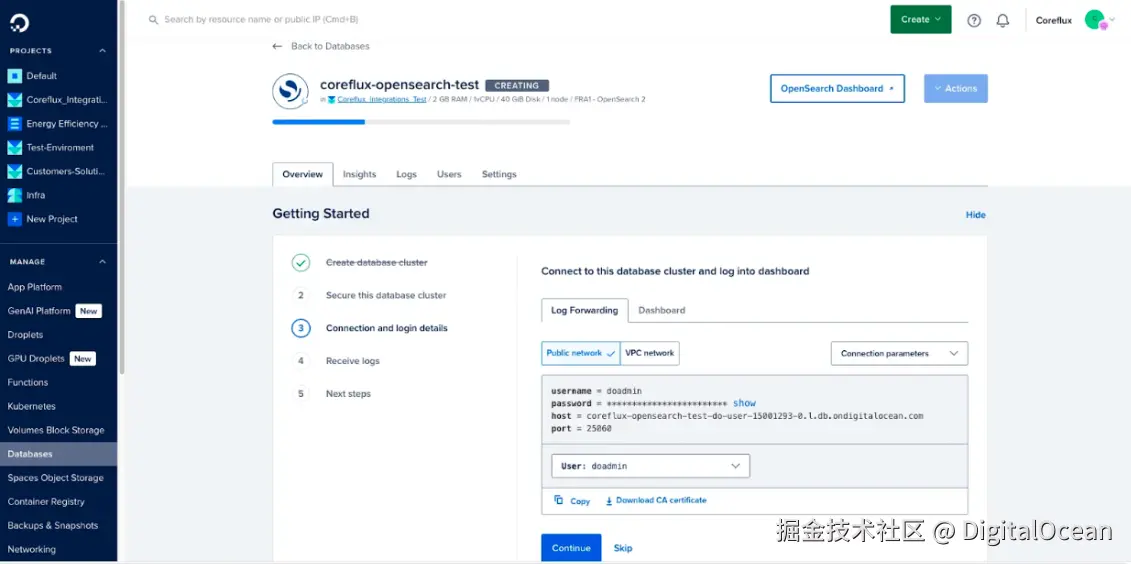
Task: Open the Actions dropdown
Action: (956, 89)
